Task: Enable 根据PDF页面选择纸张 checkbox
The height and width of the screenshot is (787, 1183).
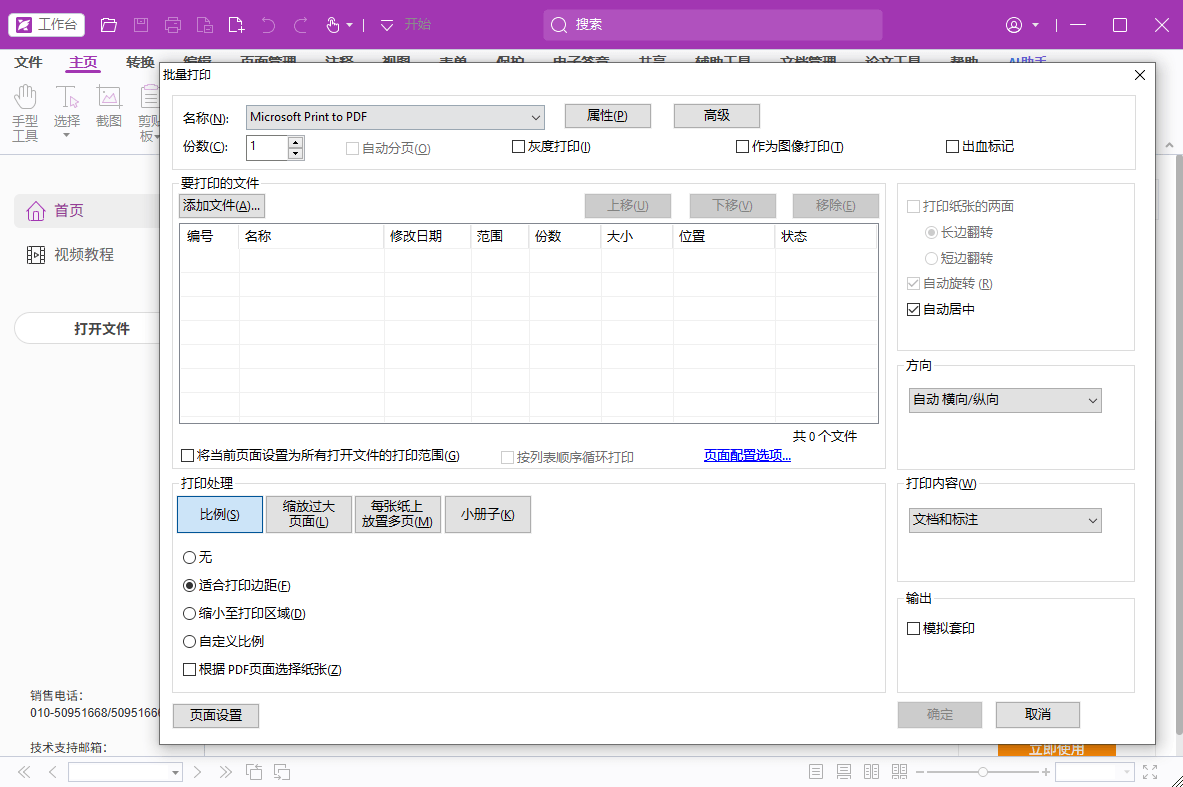Action: (x=189, y=669)
